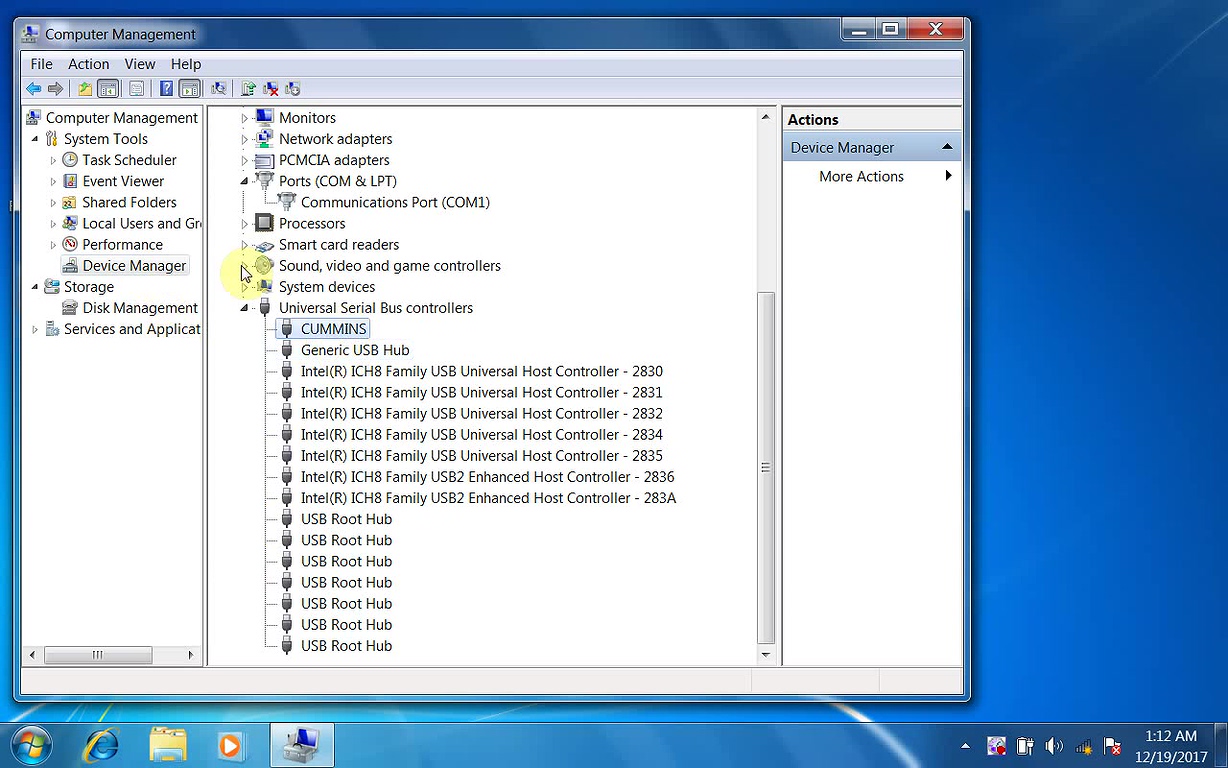
Task: Open Windows Explorer from the taskbar
Action: [x=167, y=745]
